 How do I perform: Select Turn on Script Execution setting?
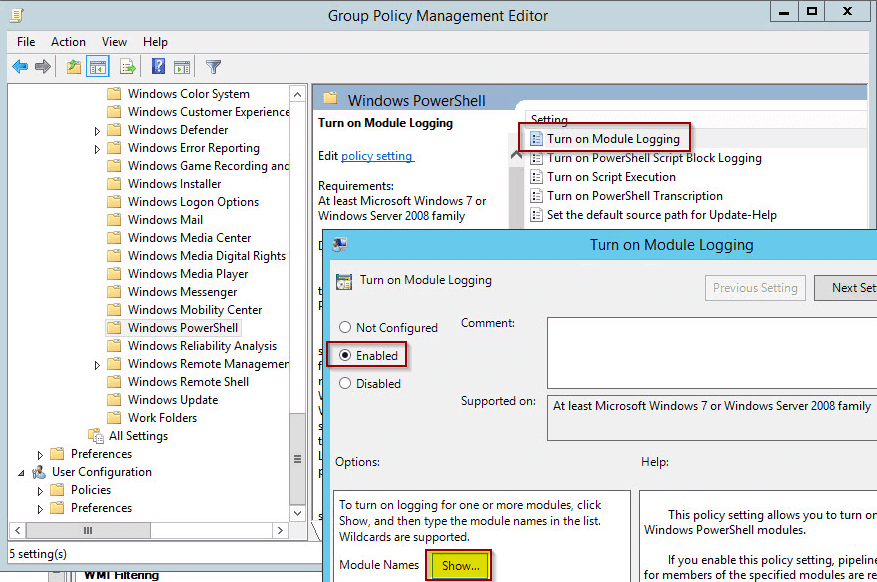click(611, 177)
